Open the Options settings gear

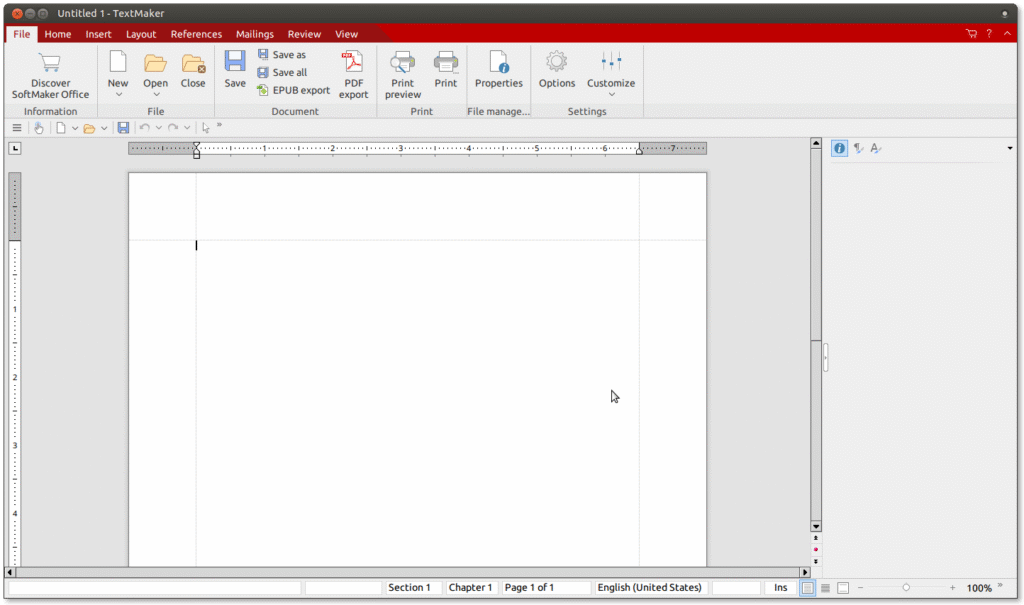[x=557, y=64]
